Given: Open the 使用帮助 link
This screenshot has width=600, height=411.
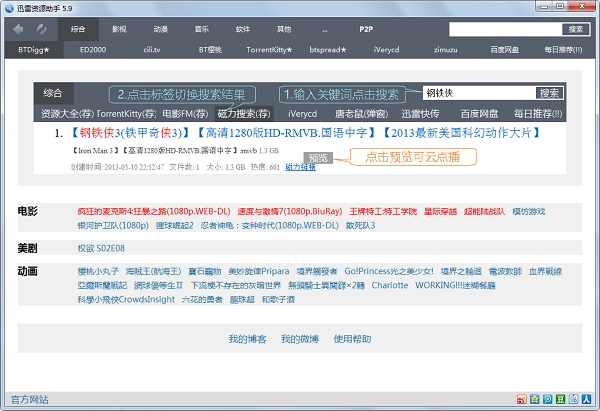Looking at the screenshot, I should pyautogui.click(x=352, y=339).
